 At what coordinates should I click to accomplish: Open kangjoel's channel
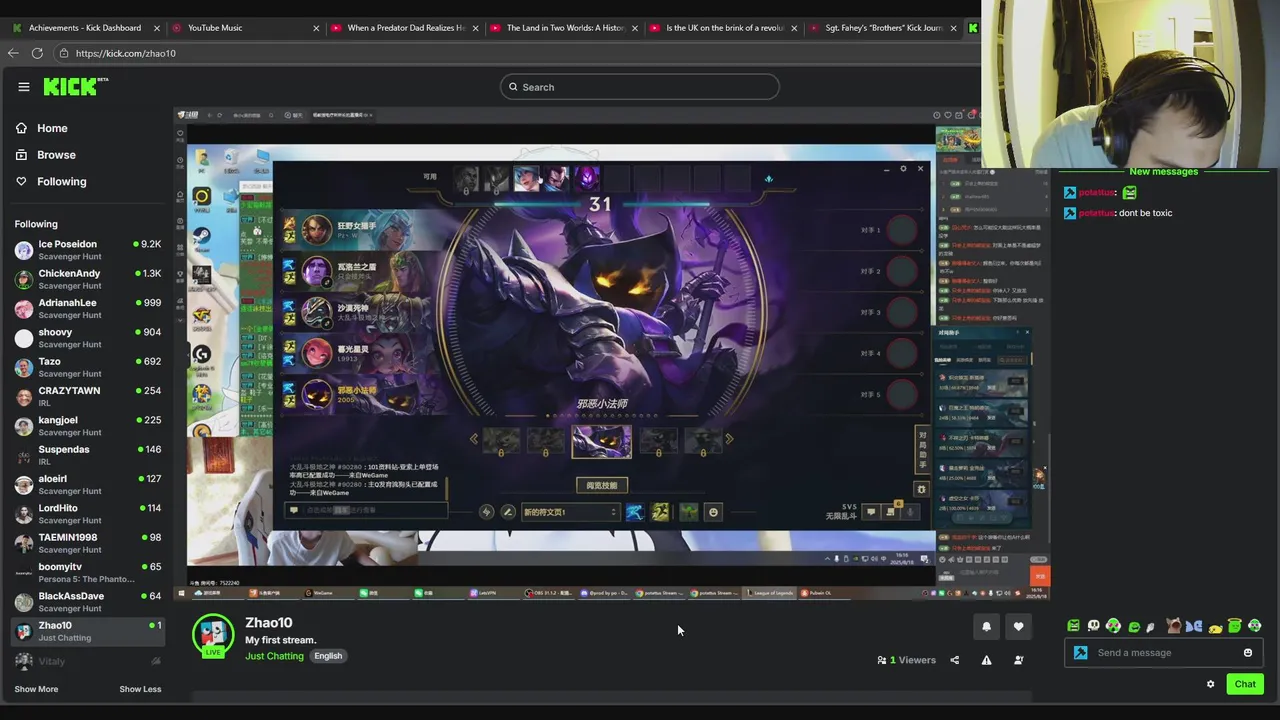(x=88, y=426)
